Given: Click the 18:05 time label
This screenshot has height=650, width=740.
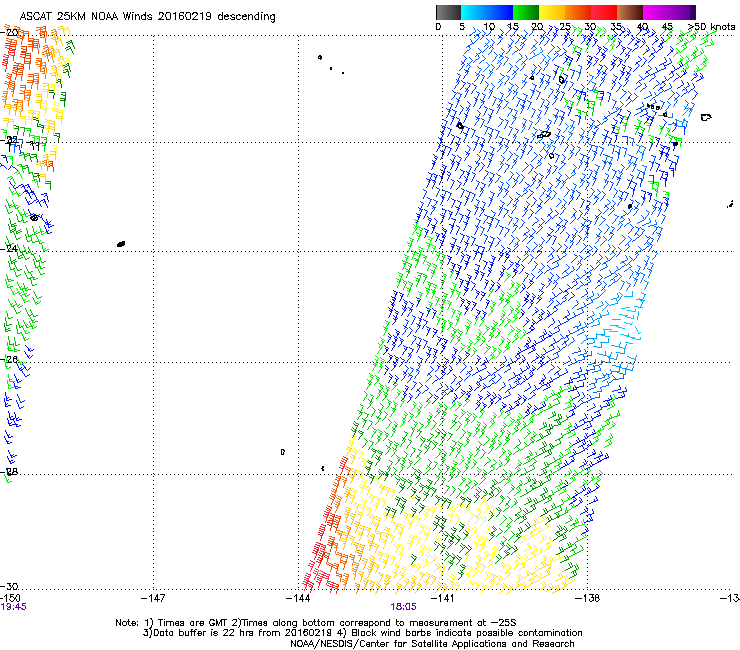Looking at the screenshot, I should (x=404, y=607).
